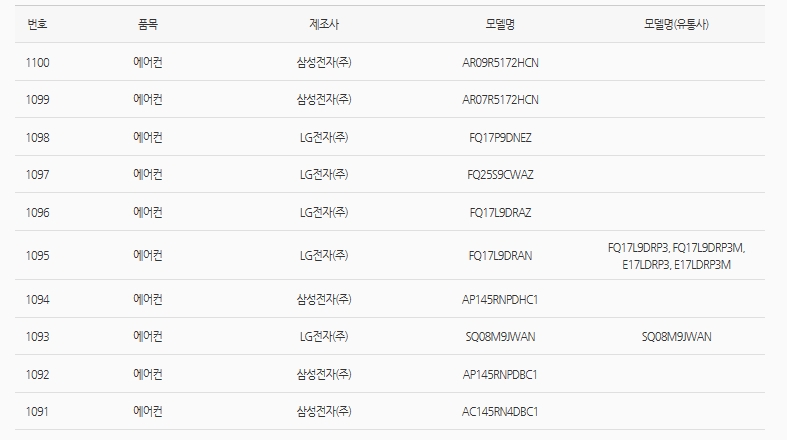Select the FQ25S9CWAZ model cell
The width and height of the screenshot is (787, 440).
[500, 174]
